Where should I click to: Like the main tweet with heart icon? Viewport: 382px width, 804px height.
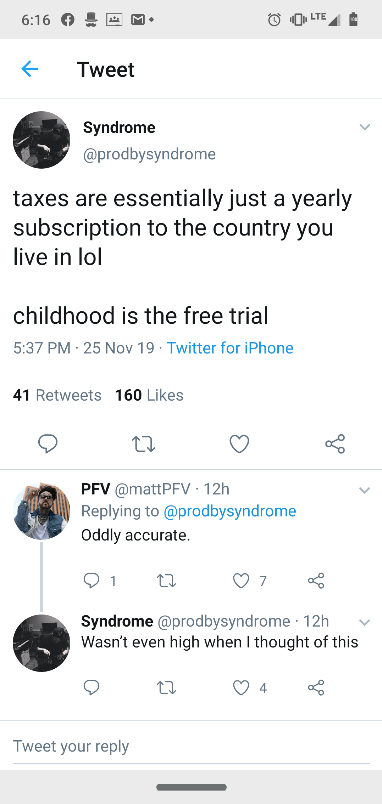coord(239,444)
